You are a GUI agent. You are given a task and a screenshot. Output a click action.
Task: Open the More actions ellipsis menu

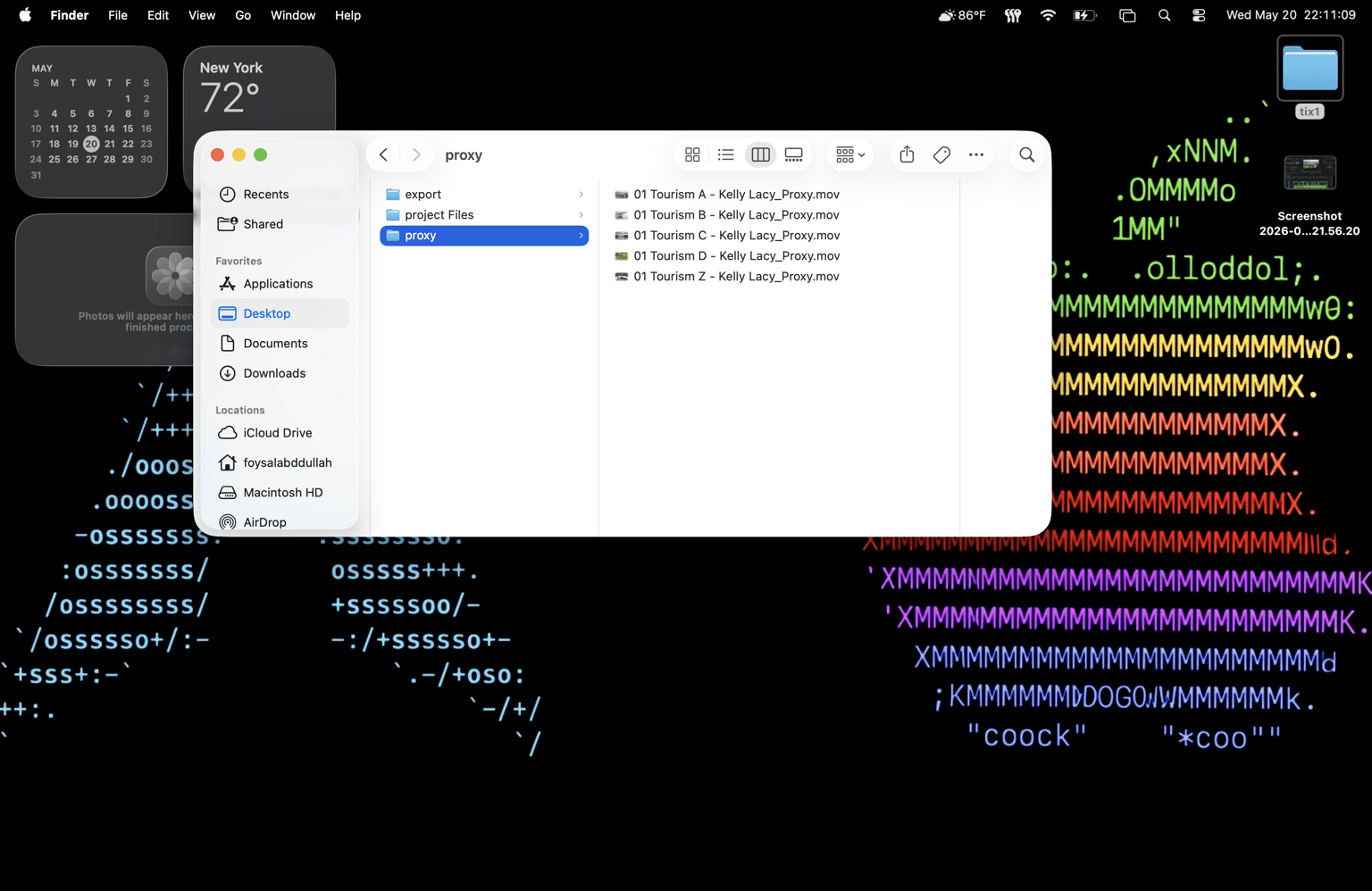(976, 154)
